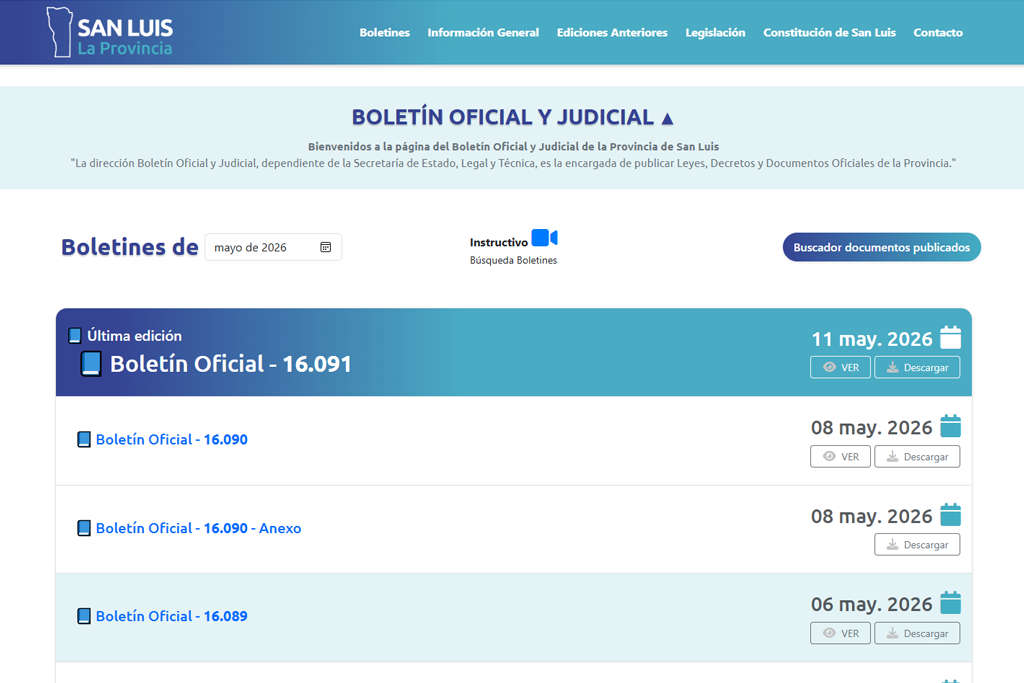Open the Instructivo video camera icon
This screenshot has height=683, width=1024.
545,238
